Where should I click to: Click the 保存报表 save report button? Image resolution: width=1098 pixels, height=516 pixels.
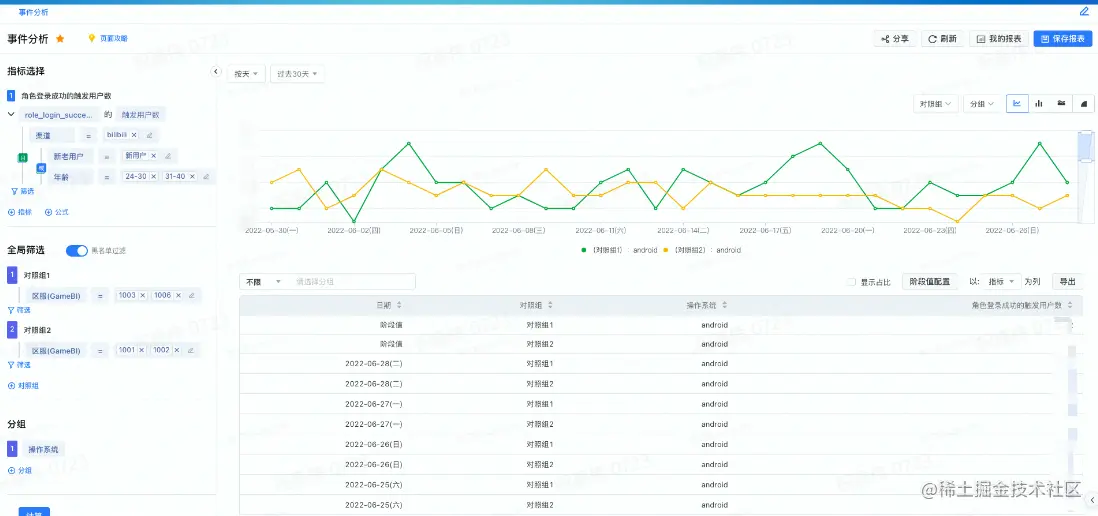[1062, 39]
